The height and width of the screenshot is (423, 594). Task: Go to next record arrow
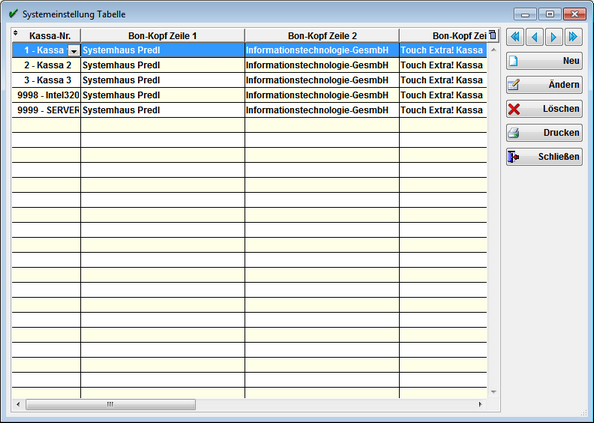coord(554,37)
